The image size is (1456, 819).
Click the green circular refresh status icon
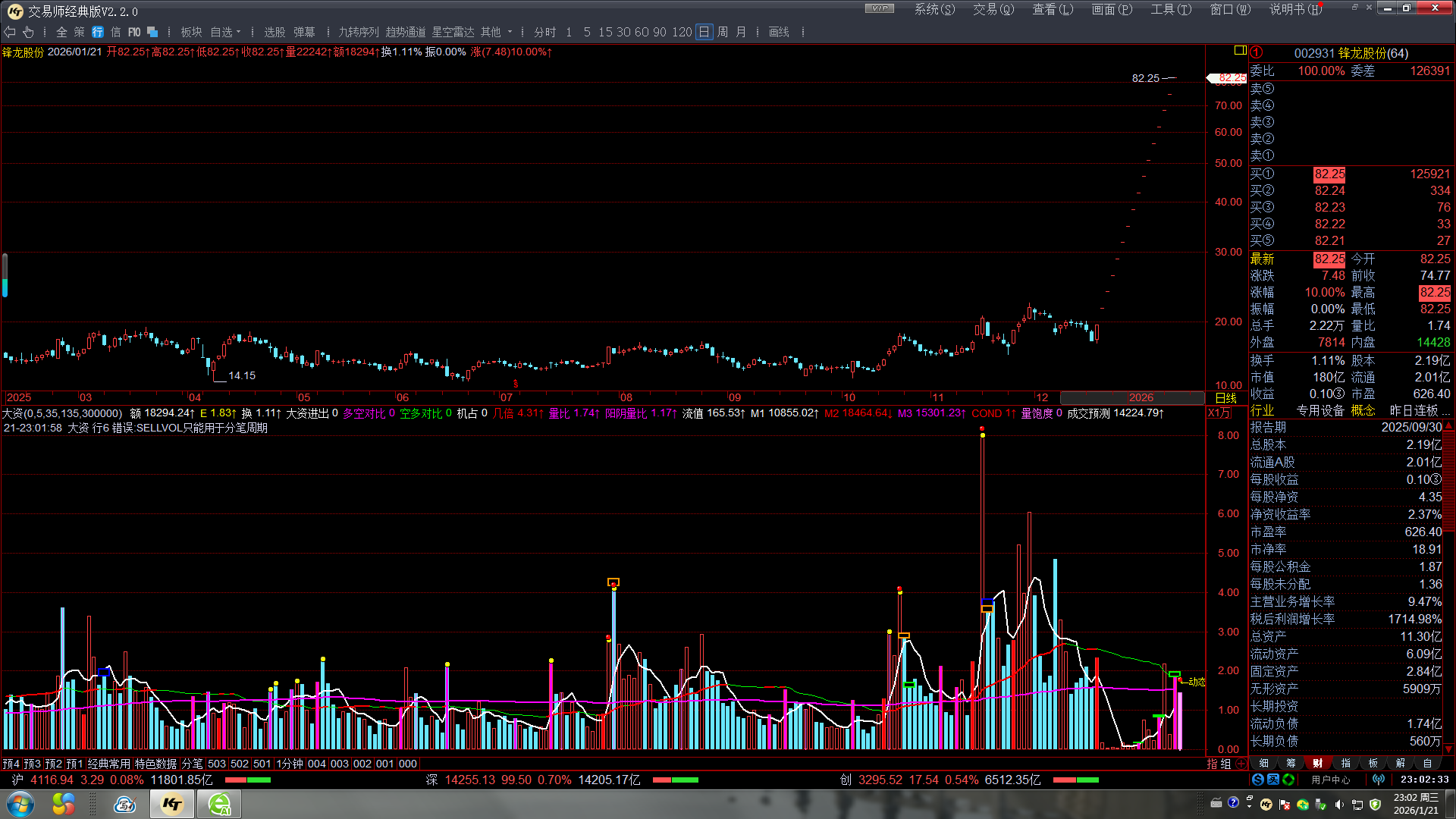1288,780
